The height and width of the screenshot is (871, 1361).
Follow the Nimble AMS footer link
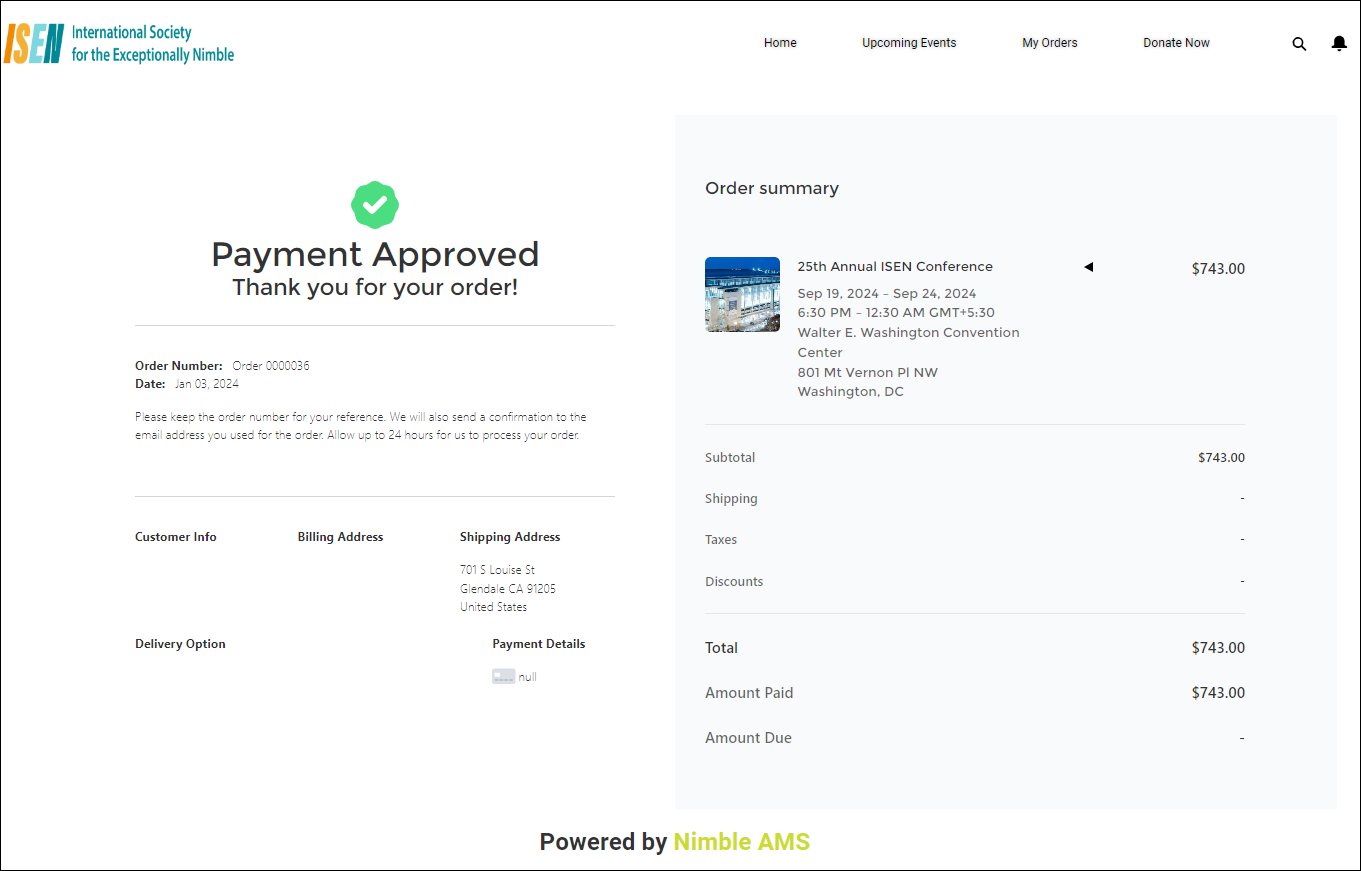(x=741, y=842)
